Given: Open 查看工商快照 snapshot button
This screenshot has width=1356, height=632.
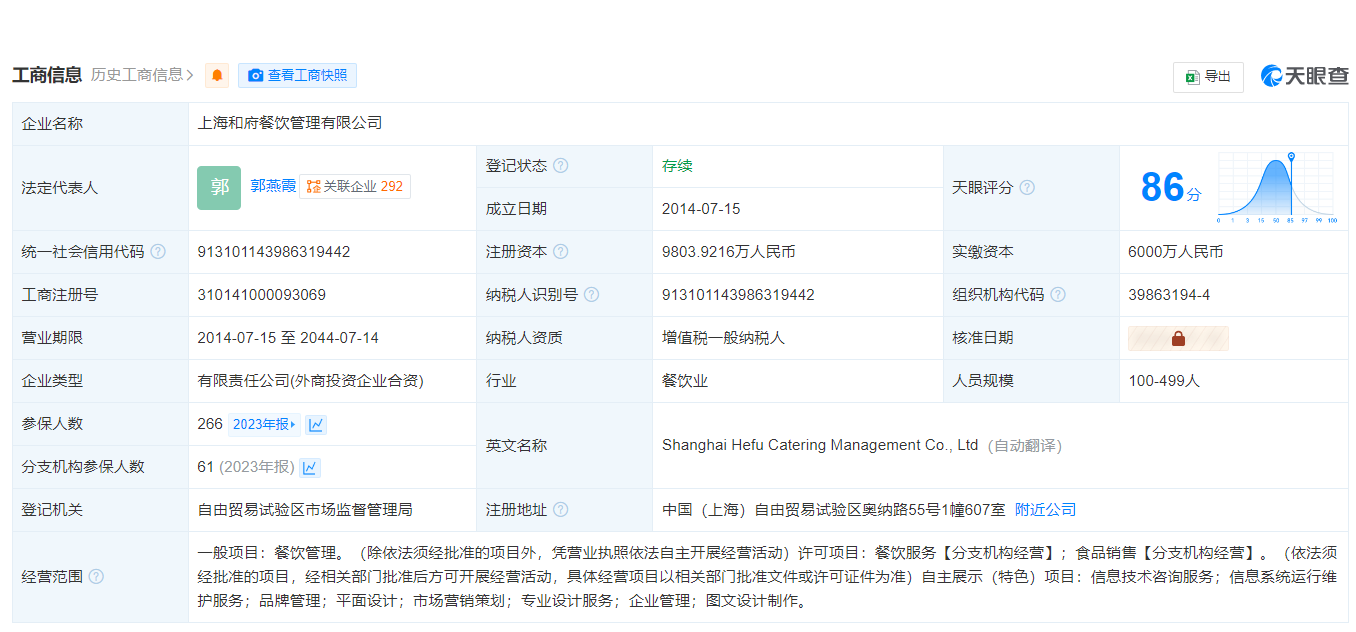Looking at the screenshot, I should 297,75.
